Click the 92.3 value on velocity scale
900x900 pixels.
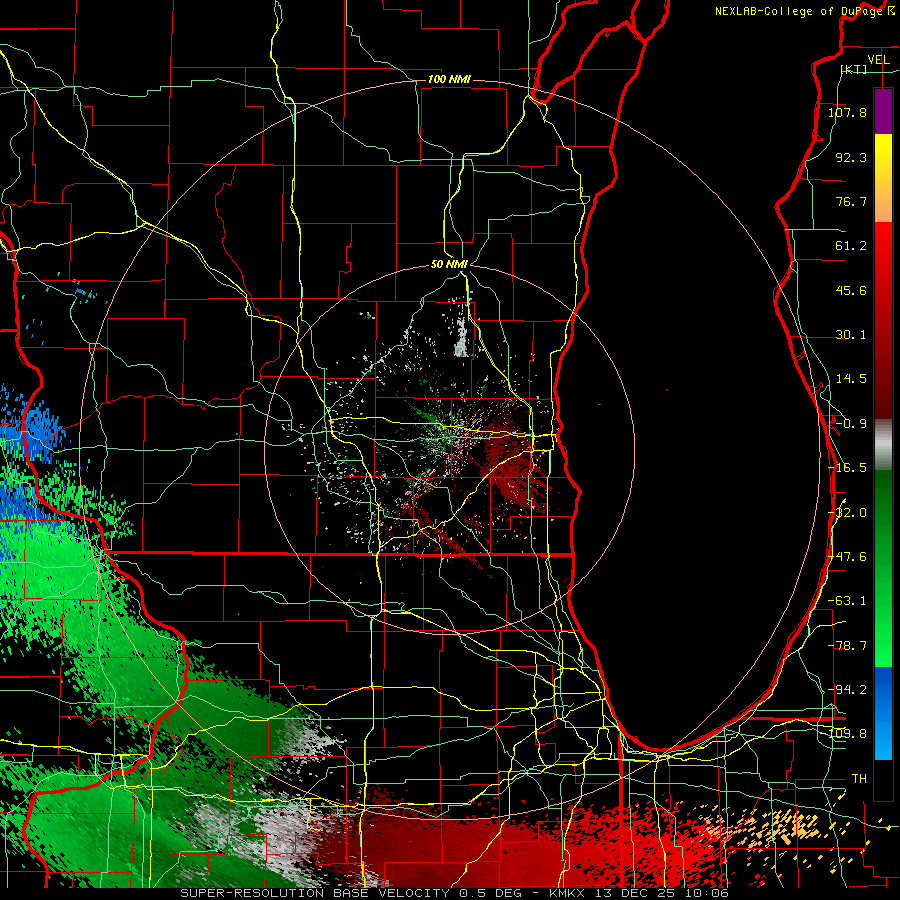point(851,157)
